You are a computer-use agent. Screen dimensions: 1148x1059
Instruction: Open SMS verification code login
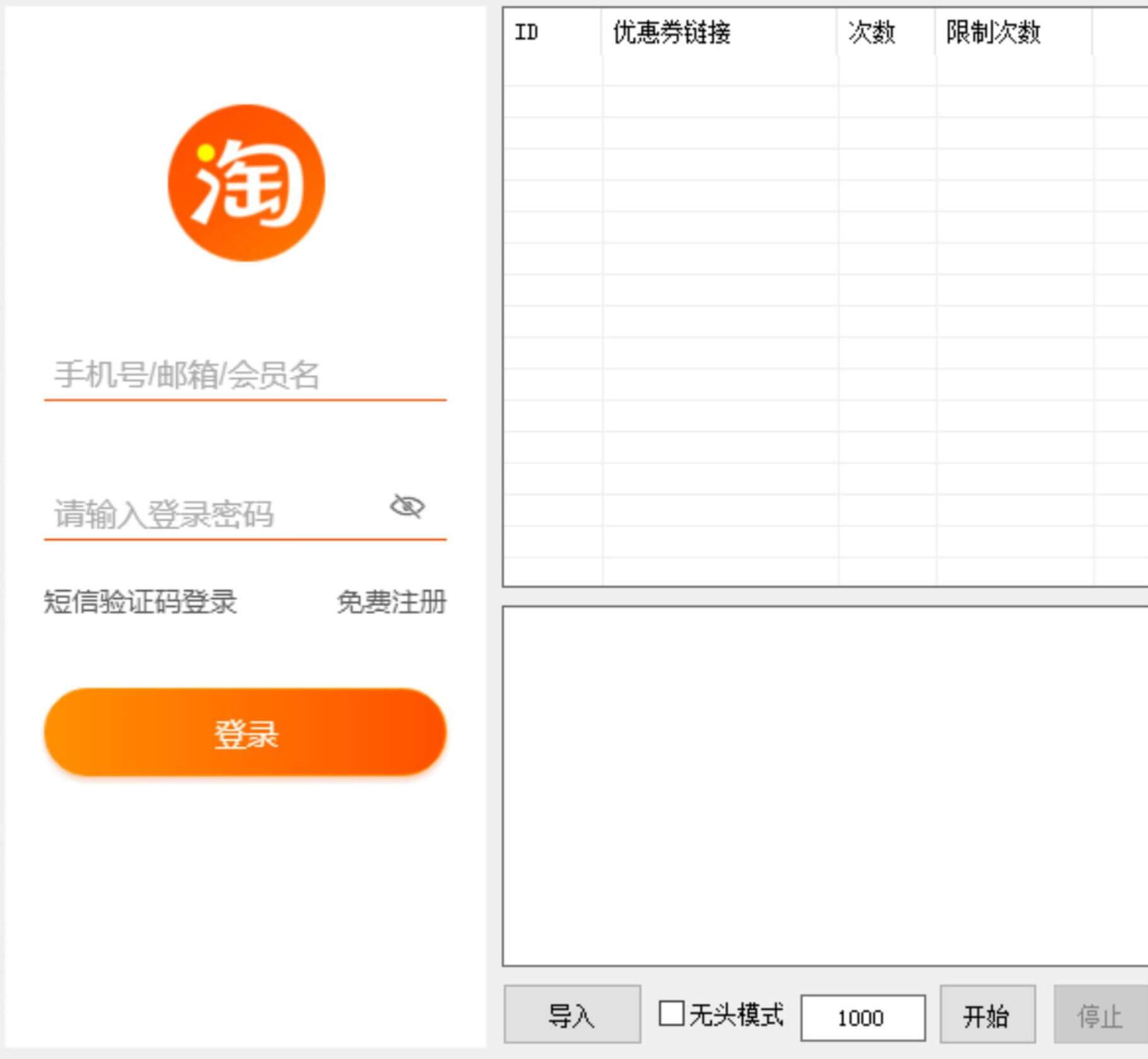coord(140,602)
